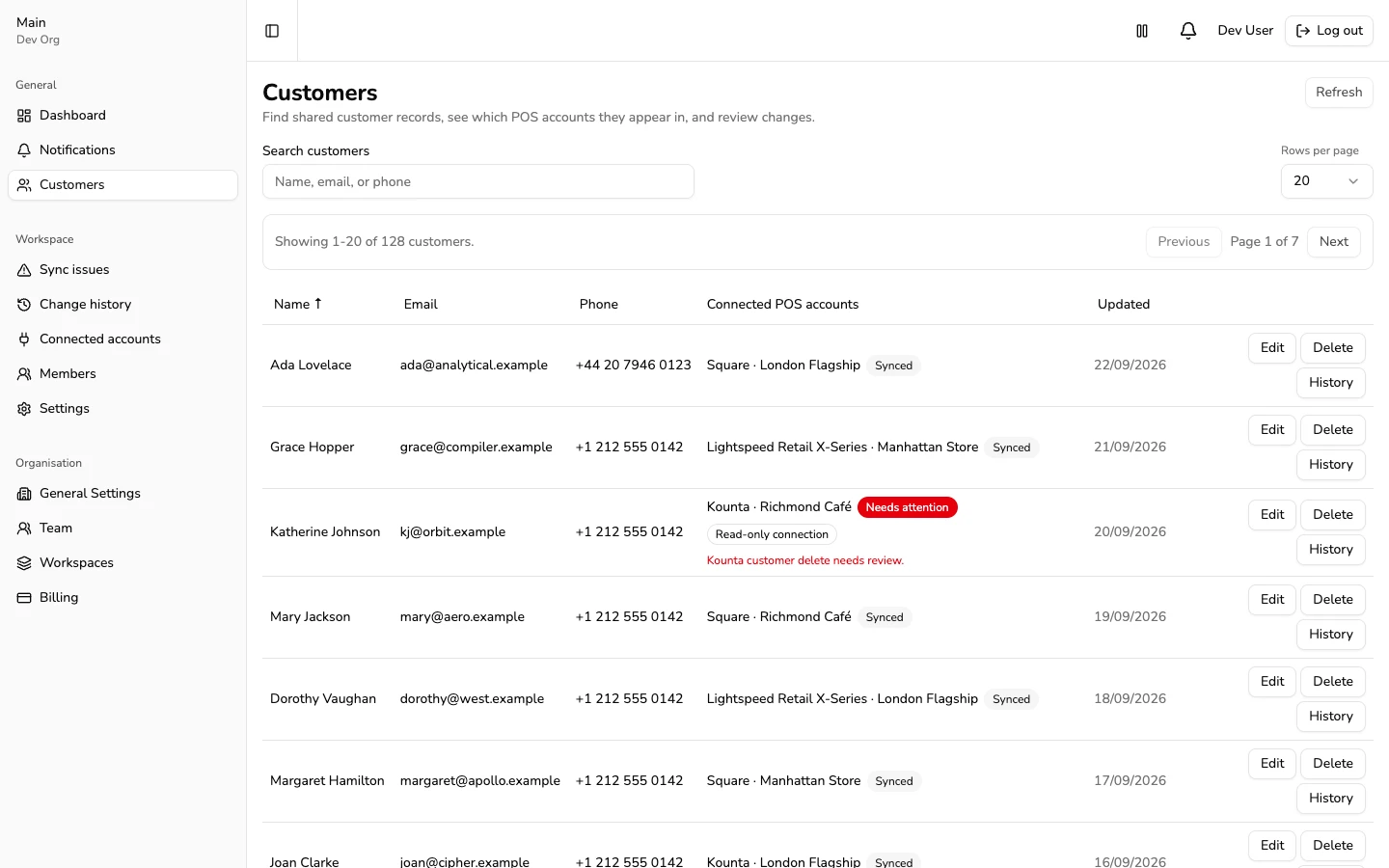
Task: Click the Workspaces layers icon
Action: point(24,563)
